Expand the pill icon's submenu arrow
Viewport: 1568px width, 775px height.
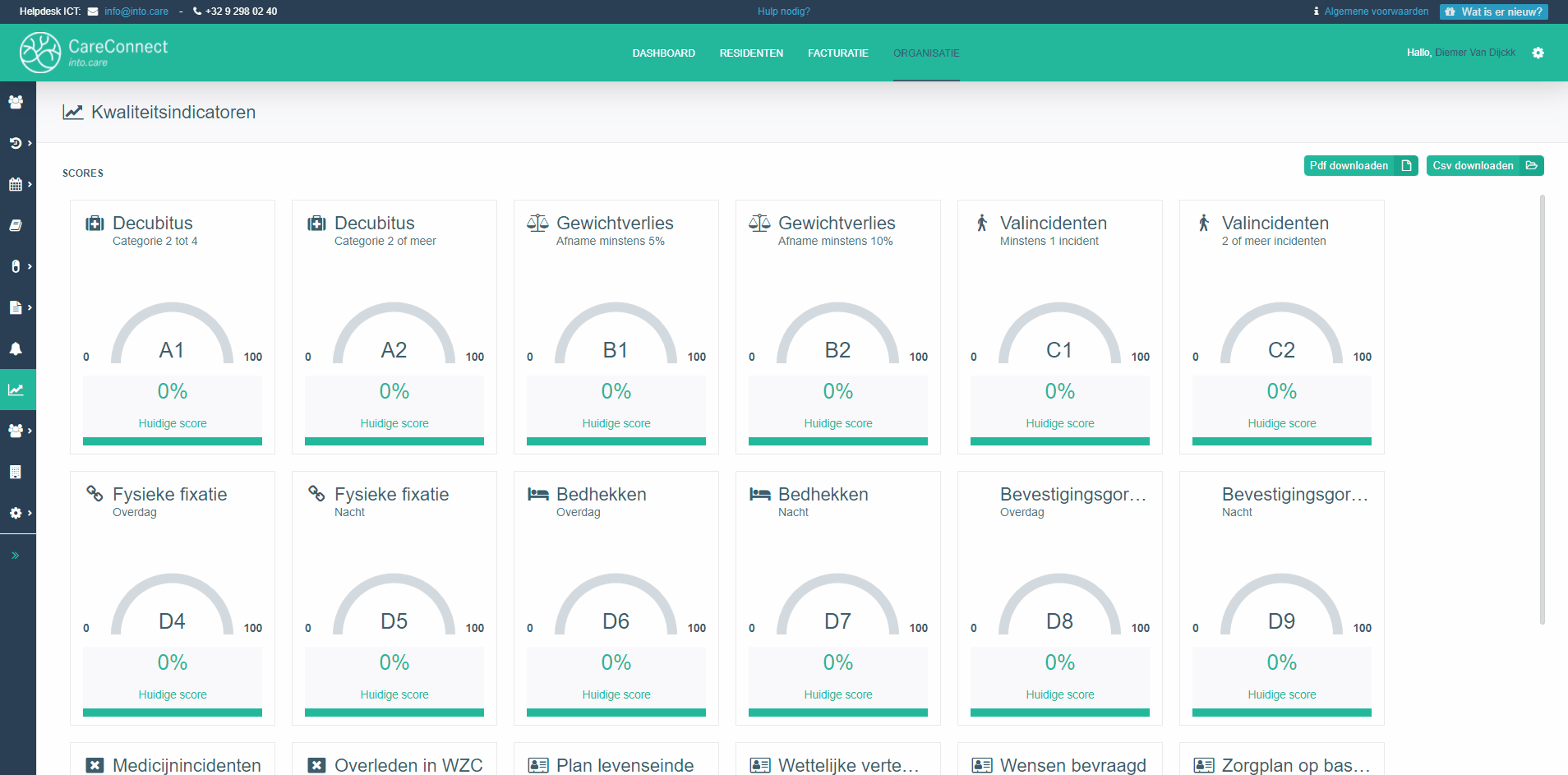pyautogui.click(x=30, y=266)
